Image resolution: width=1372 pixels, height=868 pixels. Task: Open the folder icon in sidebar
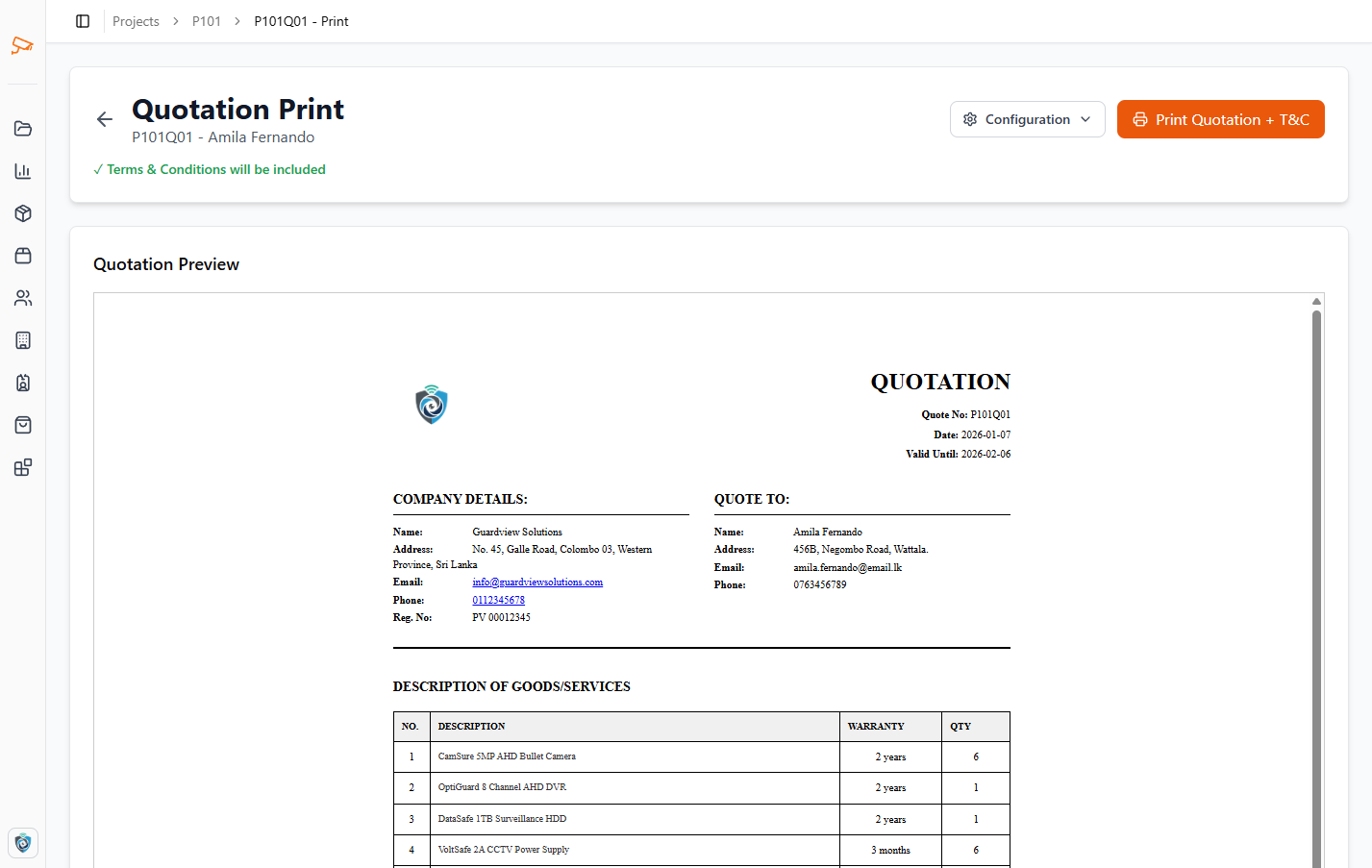pos(23,129)
